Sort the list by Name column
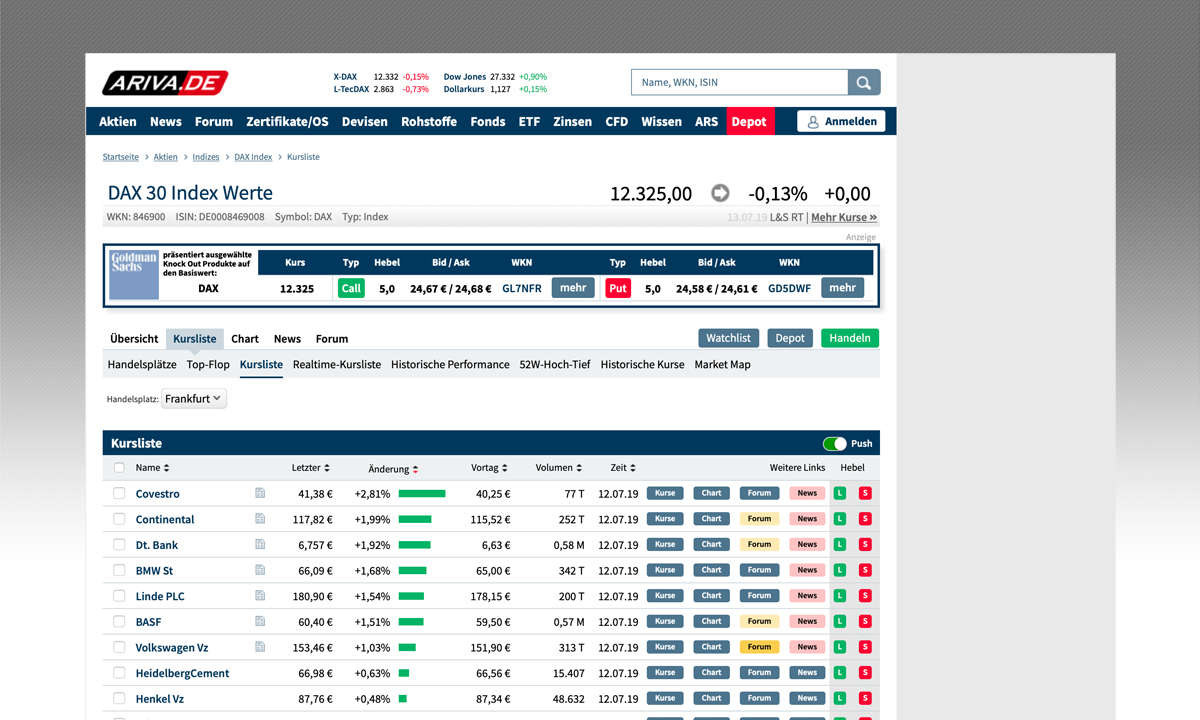1200x720 pixels. (x=153, y=467)
